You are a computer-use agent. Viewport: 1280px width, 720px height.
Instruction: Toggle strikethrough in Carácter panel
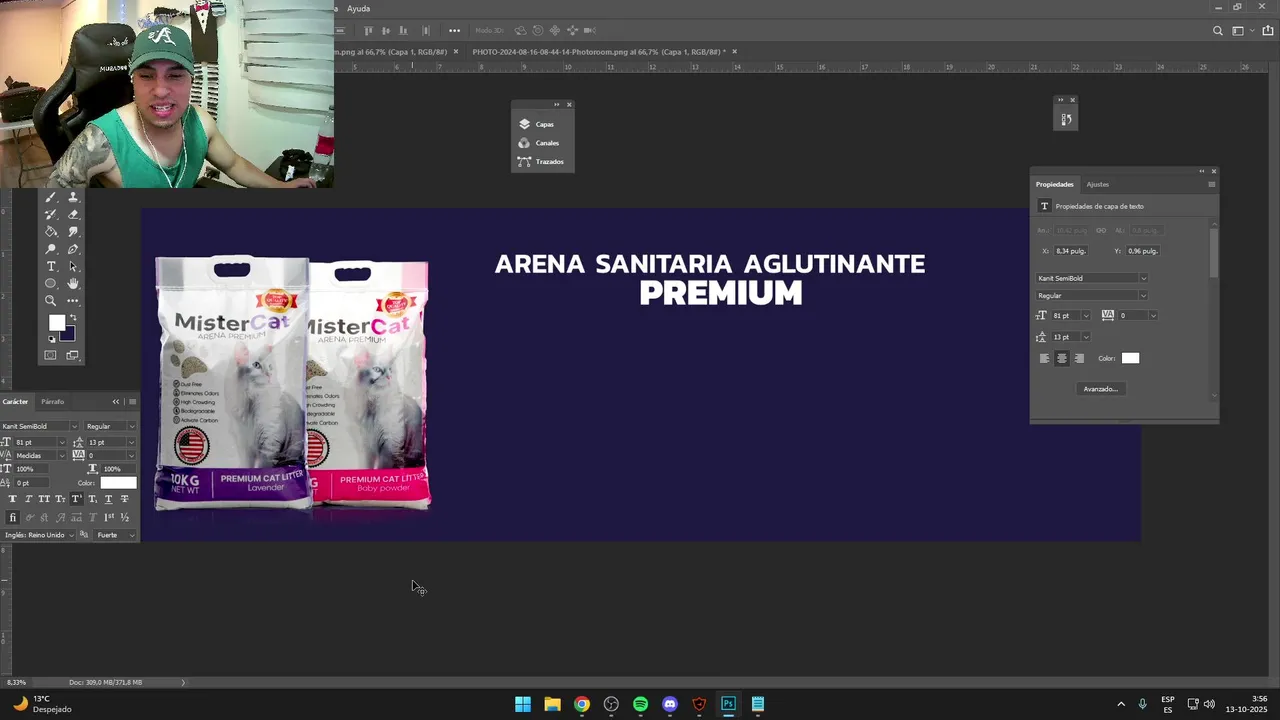[124, 499]
